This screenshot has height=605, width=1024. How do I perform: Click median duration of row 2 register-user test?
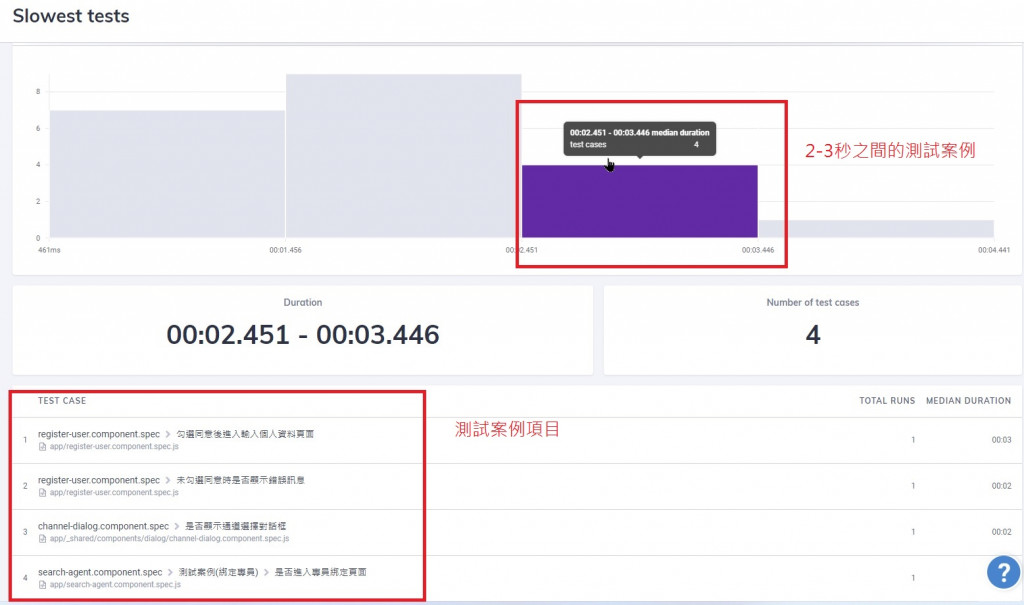click(1001, 486)
